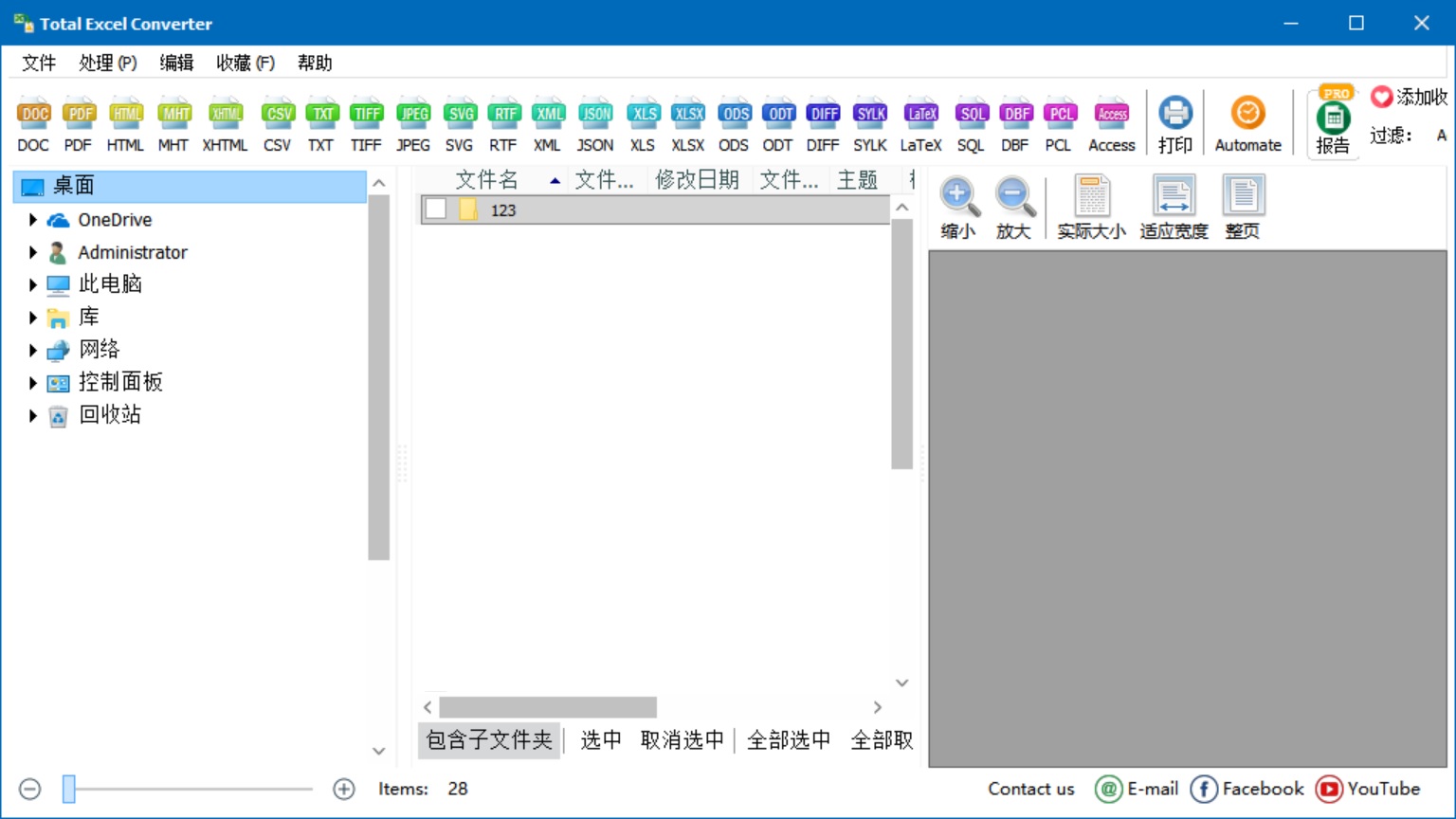Set preview to 实际大小 actual size
The height and width of the screenshot is (819, 1456).
(x=1092, y=209)
